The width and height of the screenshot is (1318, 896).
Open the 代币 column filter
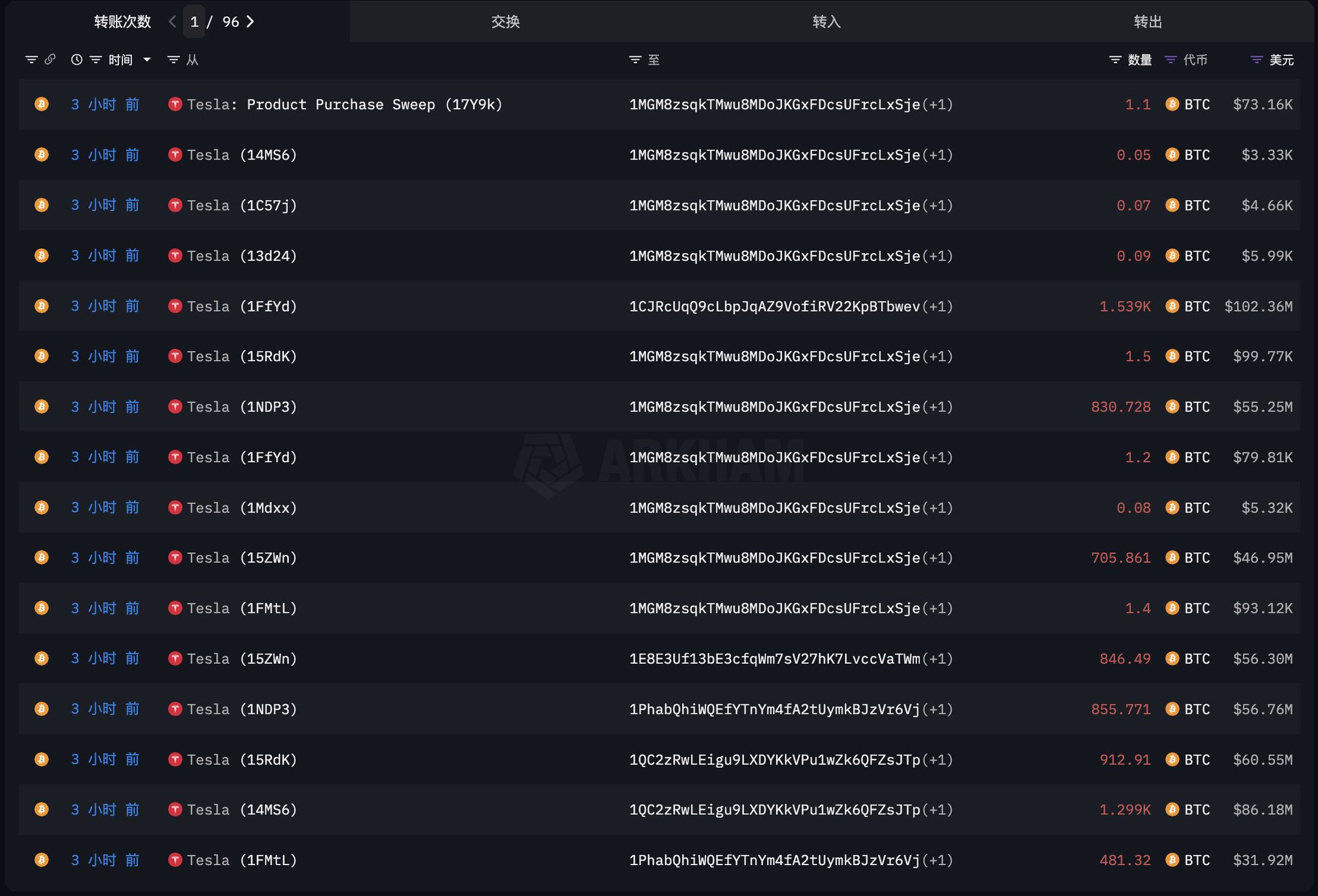1171,60
